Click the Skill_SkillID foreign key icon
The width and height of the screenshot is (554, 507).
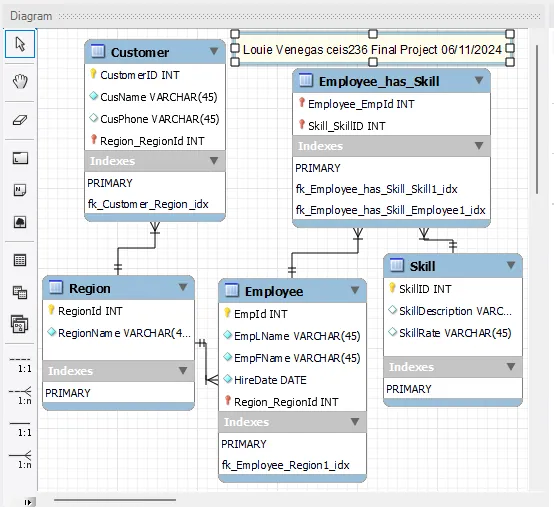click(301, 125)
